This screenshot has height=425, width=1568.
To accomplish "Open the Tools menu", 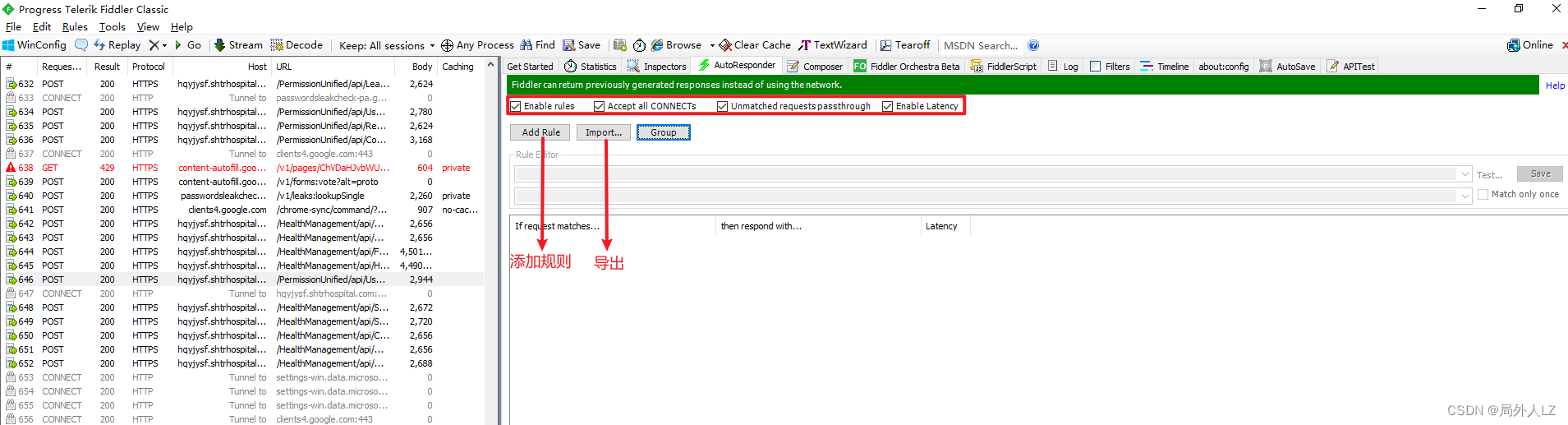I will 113,27.
